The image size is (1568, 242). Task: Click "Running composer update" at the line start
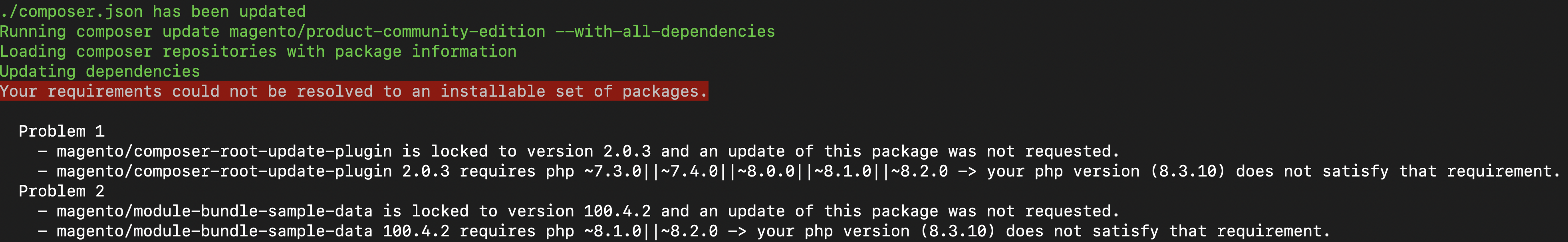(109, 32)
